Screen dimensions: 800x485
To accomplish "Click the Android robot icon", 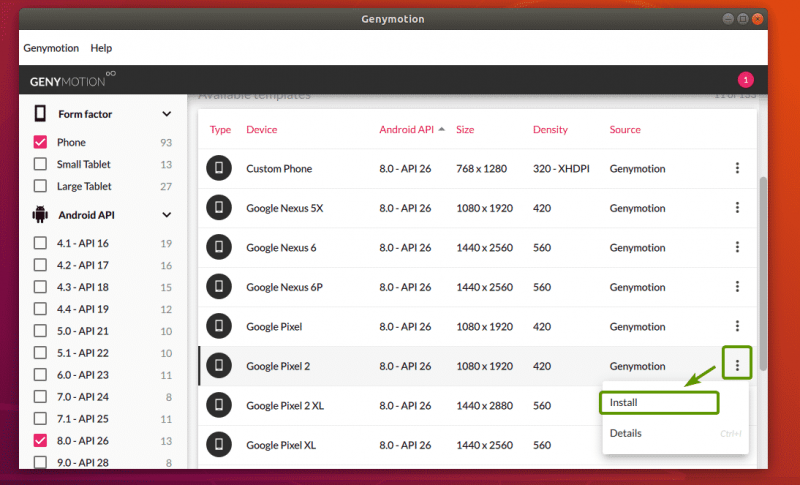I will coord(40,215).
